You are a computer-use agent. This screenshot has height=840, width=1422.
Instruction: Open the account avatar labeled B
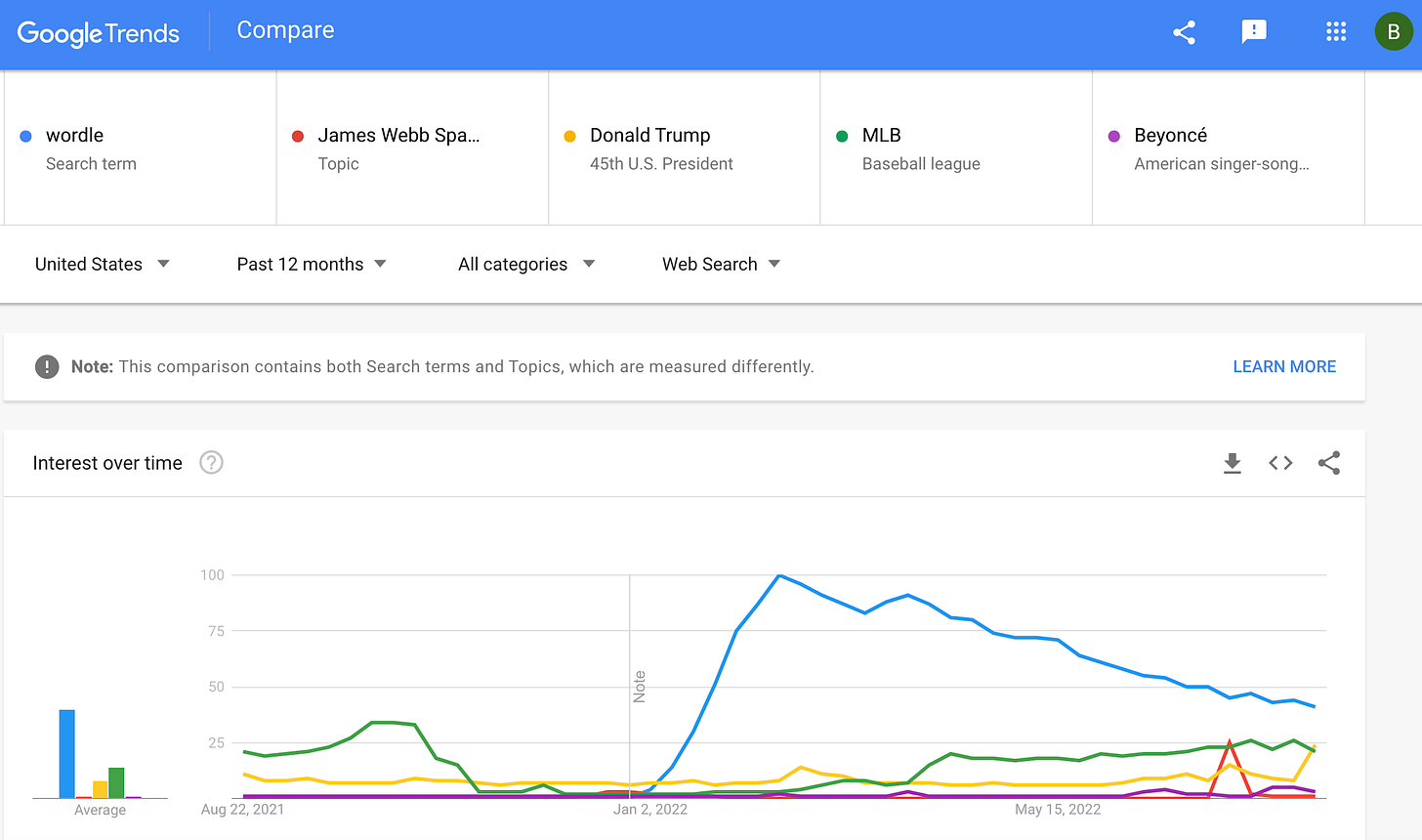[x=1394, y=32]
